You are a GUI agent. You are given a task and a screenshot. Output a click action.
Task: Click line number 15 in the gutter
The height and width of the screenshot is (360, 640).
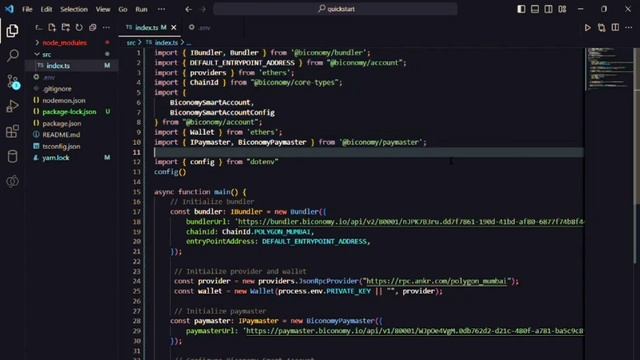137,192
